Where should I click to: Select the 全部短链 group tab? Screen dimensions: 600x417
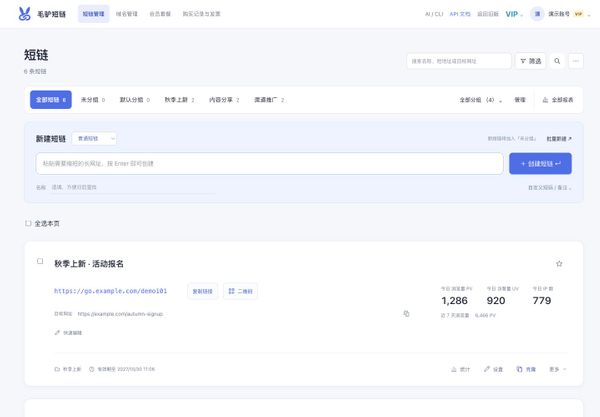(51, 99)
